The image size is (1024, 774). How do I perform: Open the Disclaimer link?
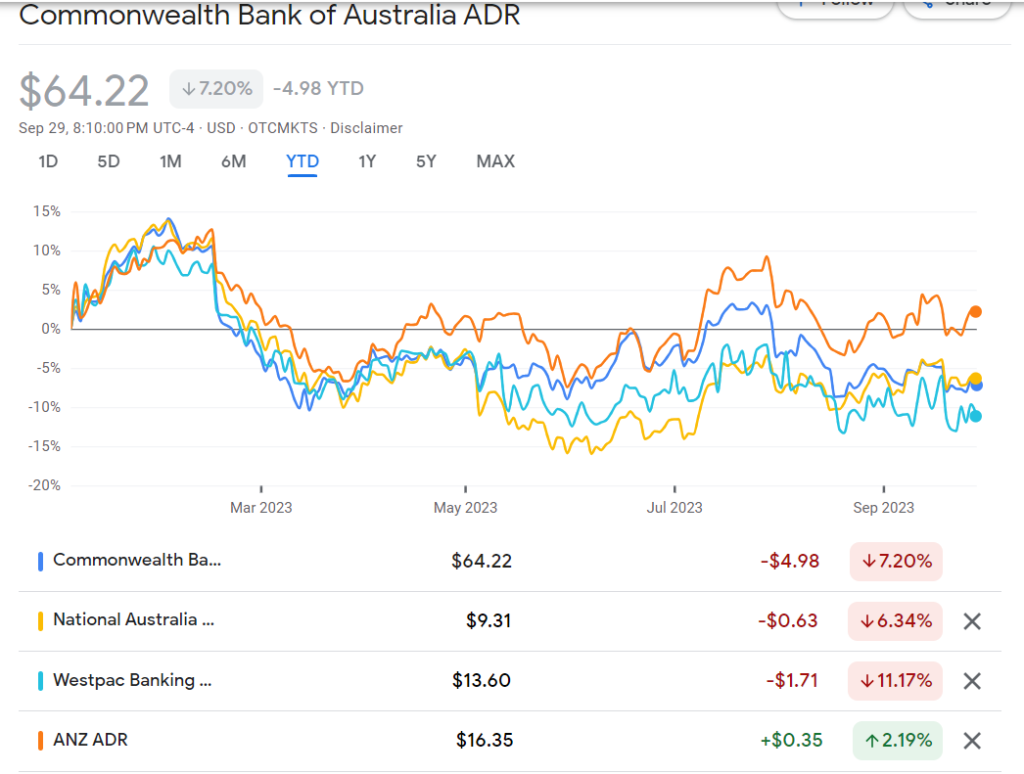[x=366, y=128]
